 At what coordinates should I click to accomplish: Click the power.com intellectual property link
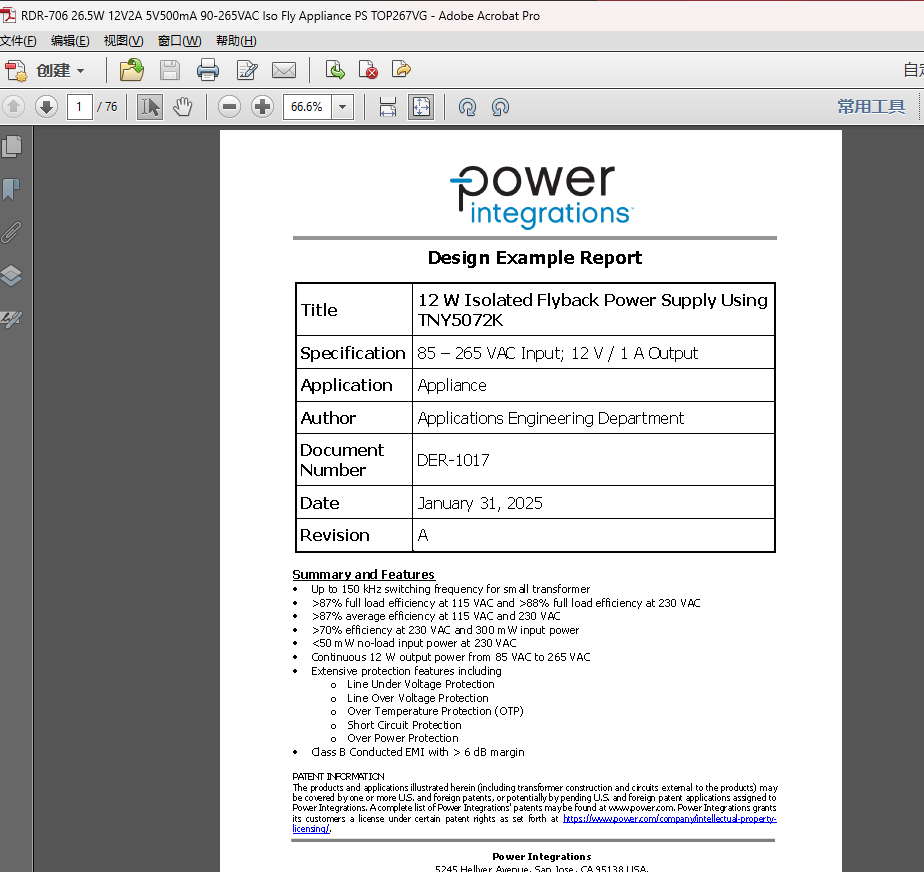pyautogui.click(x=669, y=819)
